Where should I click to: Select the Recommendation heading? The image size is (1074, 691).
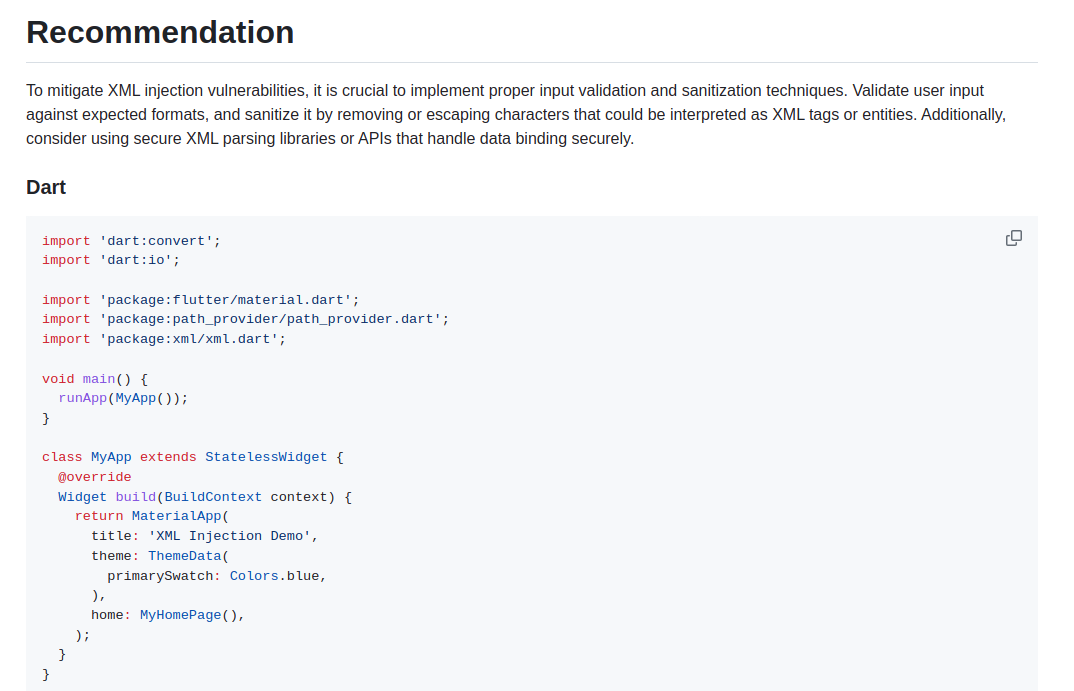pyautogui.click(x=160, y=32)
